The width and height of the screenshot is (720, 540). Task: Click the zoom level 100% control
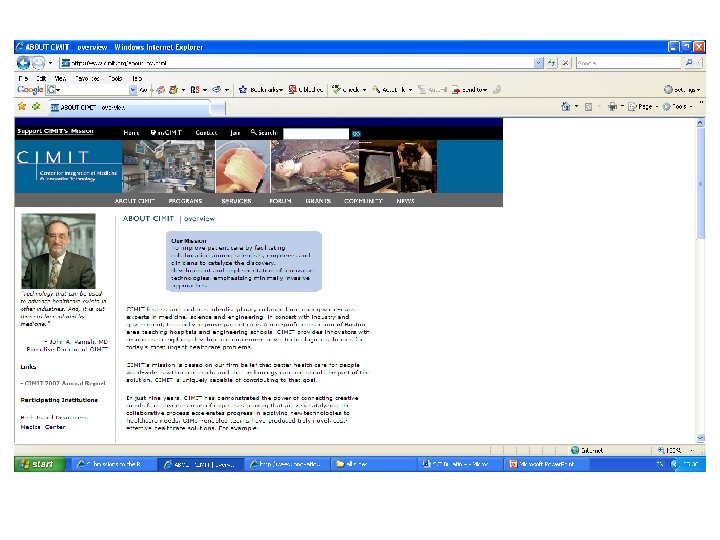pos(675,450)
